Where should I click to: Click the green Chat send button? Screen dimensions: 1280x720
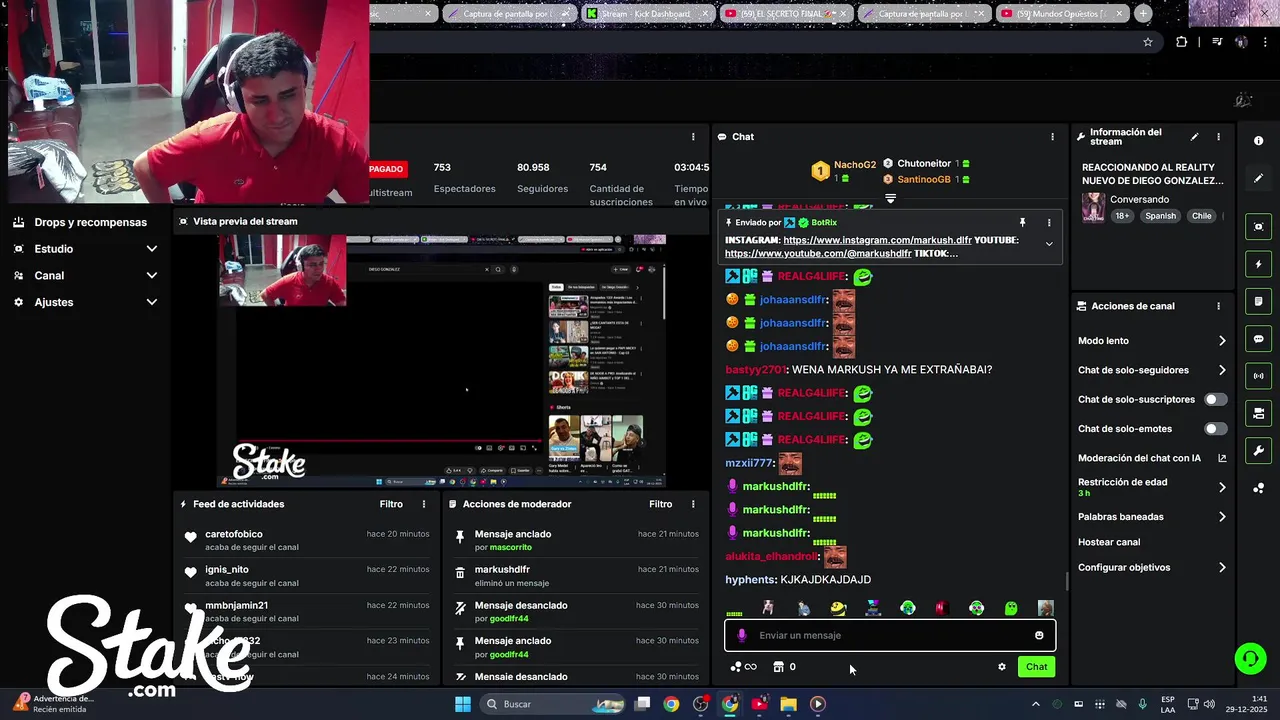(x=1036, y=667)
